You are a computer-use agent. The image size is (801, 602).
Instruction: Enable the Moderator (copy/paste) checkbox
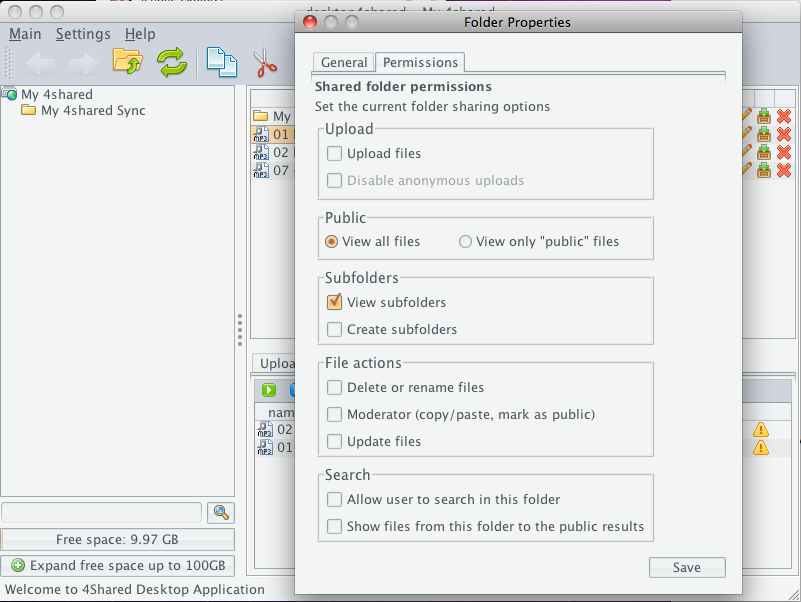click(334, 414)
